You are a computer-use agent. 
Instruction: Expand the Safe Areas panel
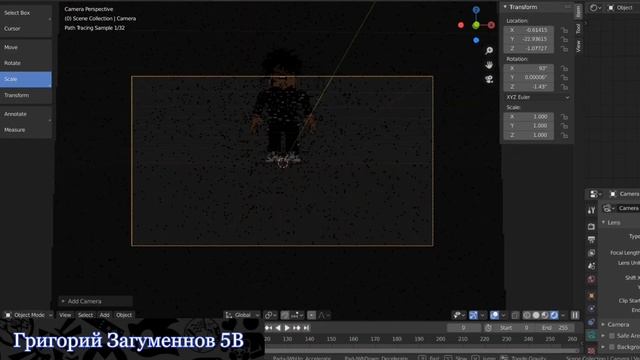tap(620, 336)
